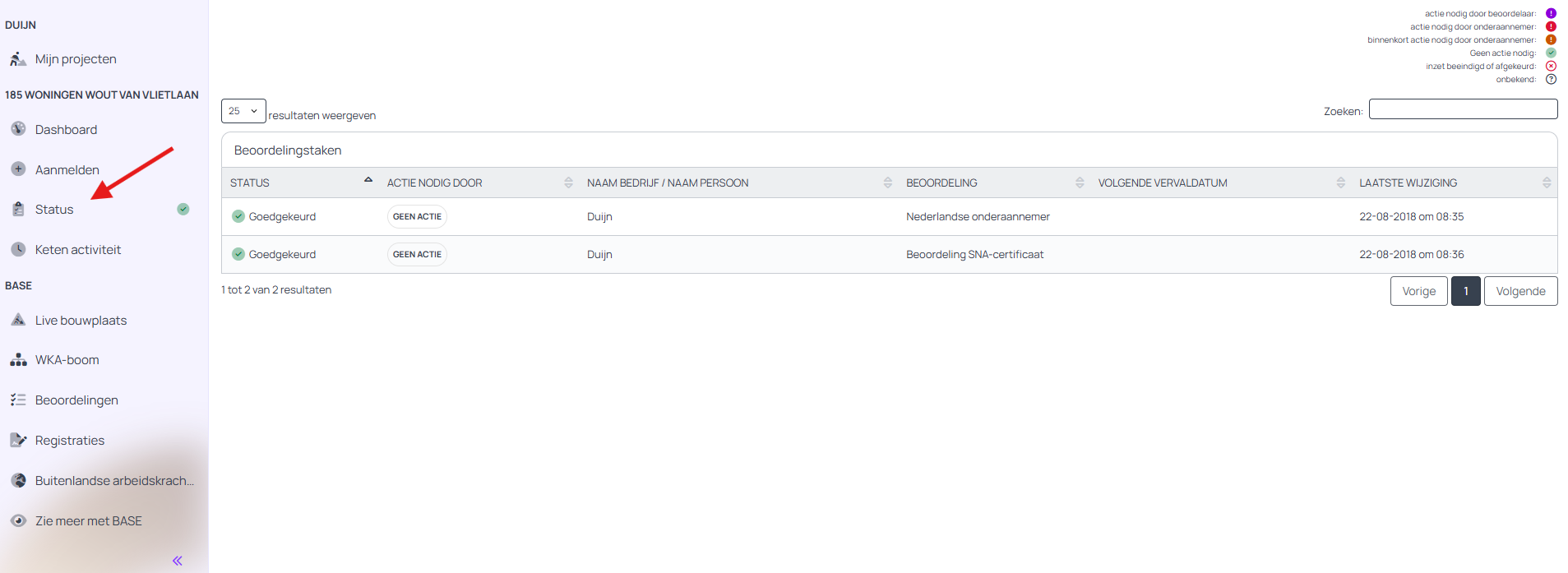1568x573 pixels.
Task: Open the 25 results per page dropdown
Action: 243,111
